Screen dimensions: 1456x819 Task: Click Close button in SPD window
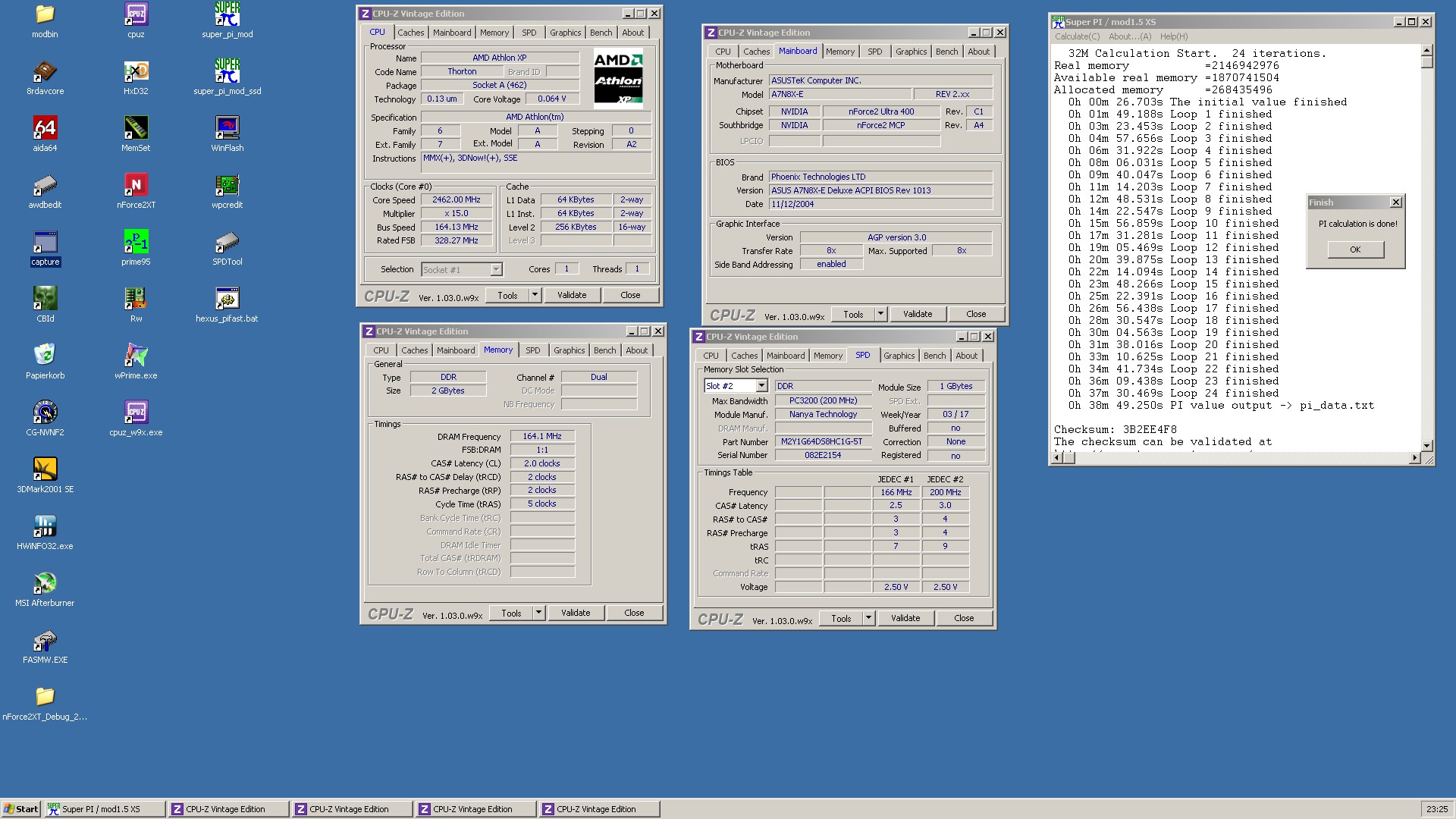pos(964,618)
